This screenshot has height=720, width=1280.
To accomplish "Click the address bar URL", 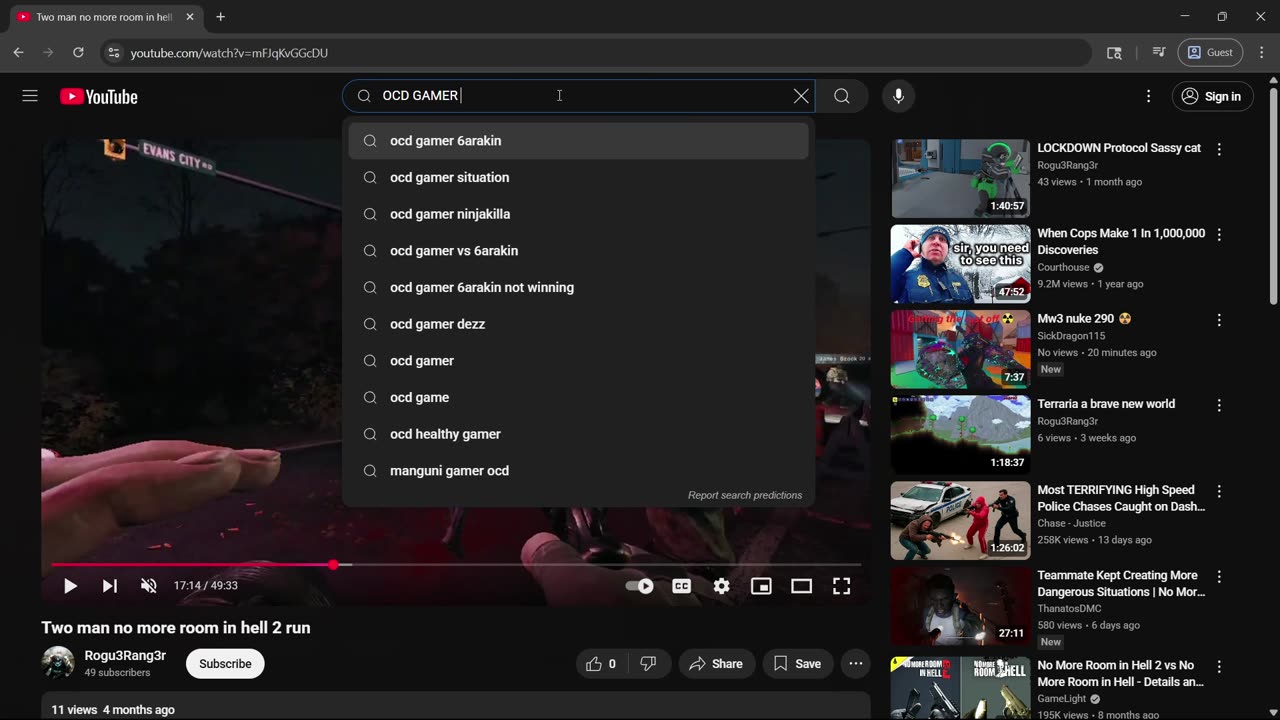I will (x=229, y=53).
